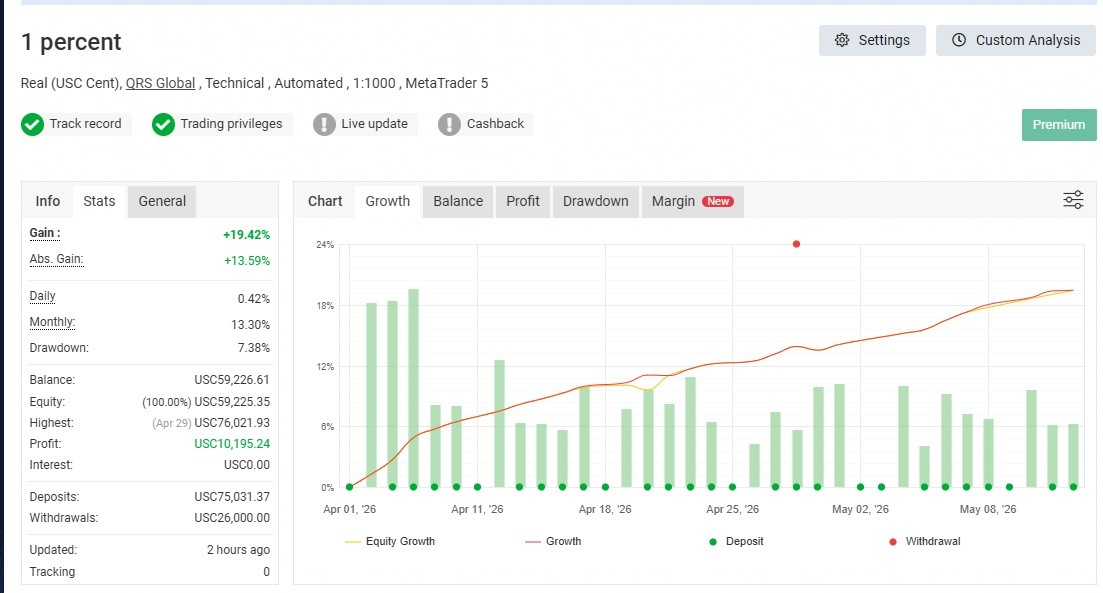Toggle Deposit legend markers

click(x=736, y=541)
